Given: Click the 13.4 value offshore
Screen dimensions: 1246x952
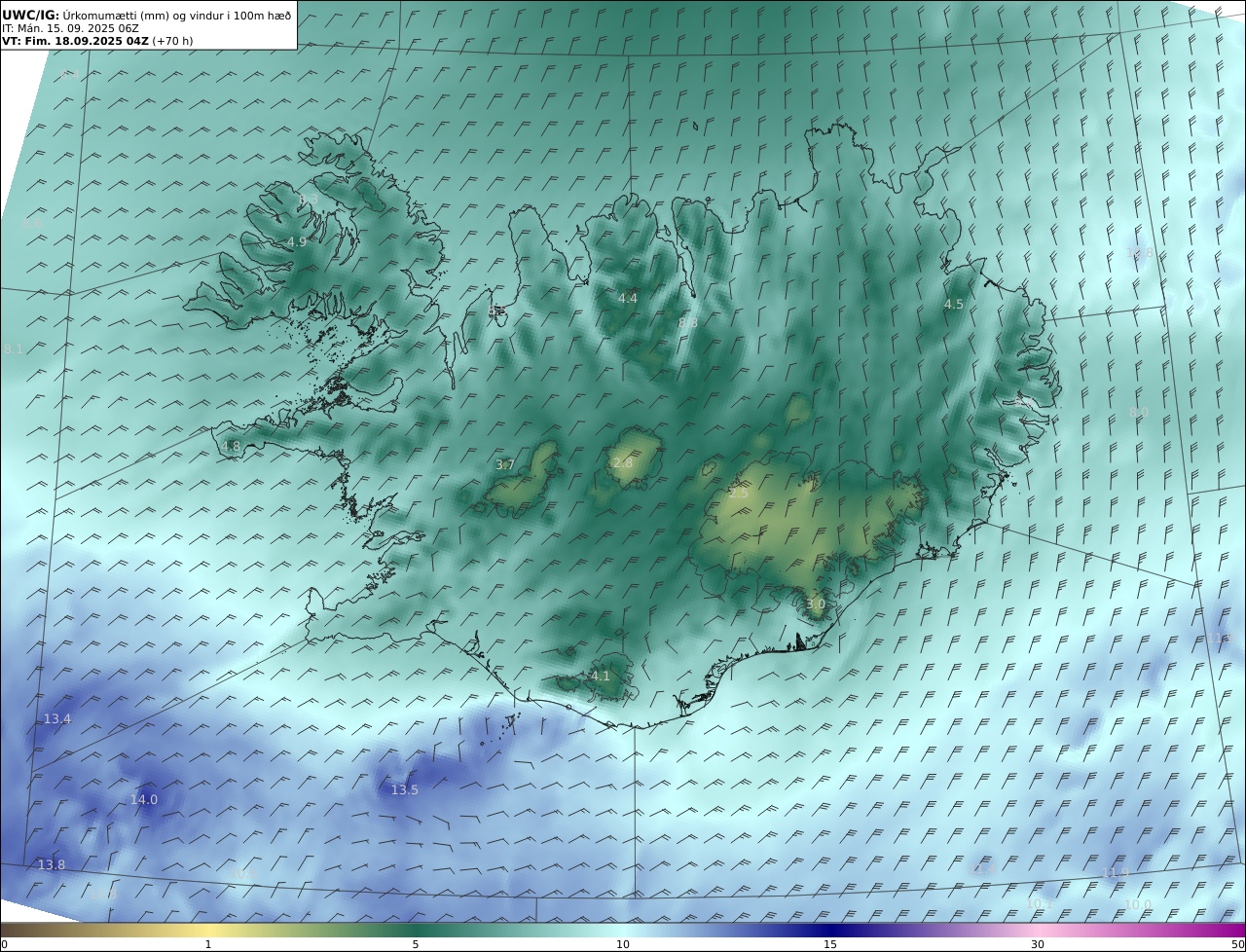Looking at the screenshot, I should pyautogui.click(x=57, y=719).
